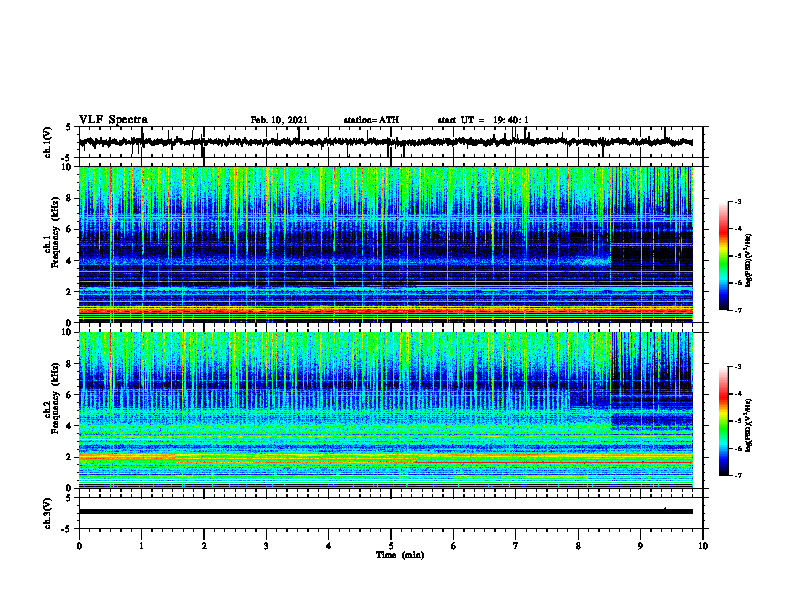Click the 8 minute tick label on time axis
The height and width of the screenshot is (612, 792).
pyautogui.click(x=578, y=546)
